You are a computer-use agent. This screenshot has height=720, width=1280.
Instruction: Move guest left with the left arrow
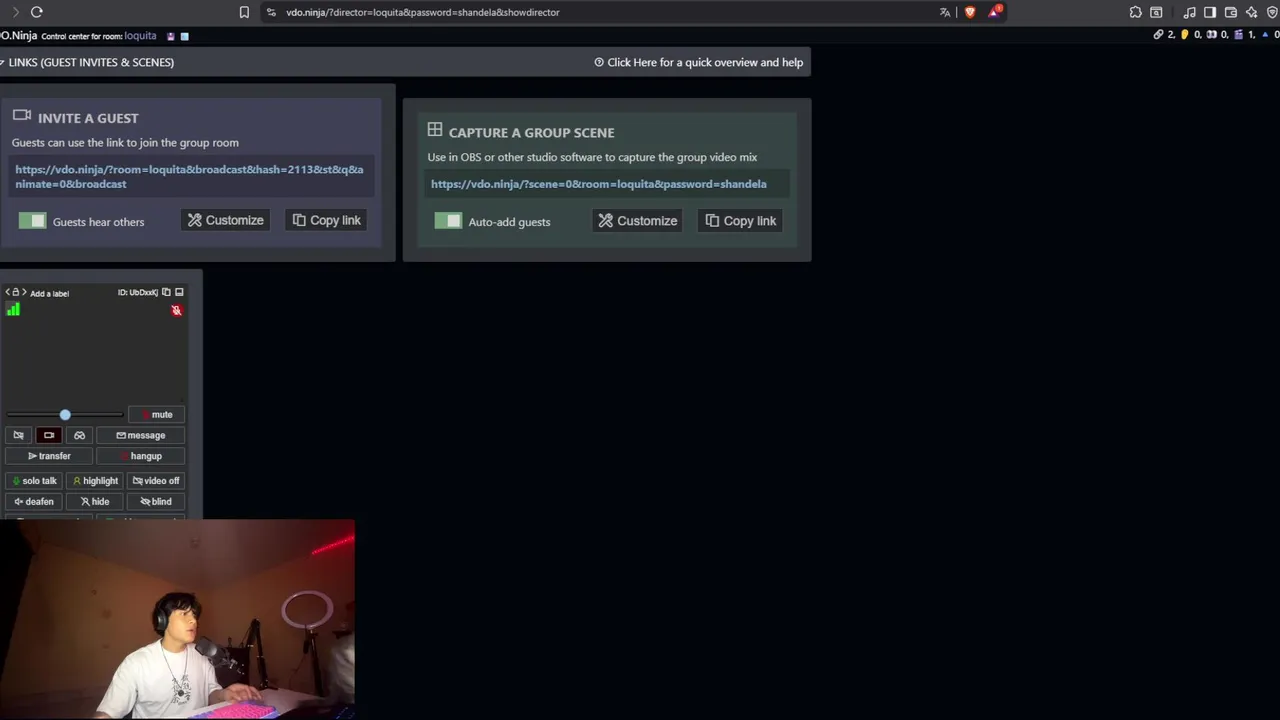click(7, 292)
